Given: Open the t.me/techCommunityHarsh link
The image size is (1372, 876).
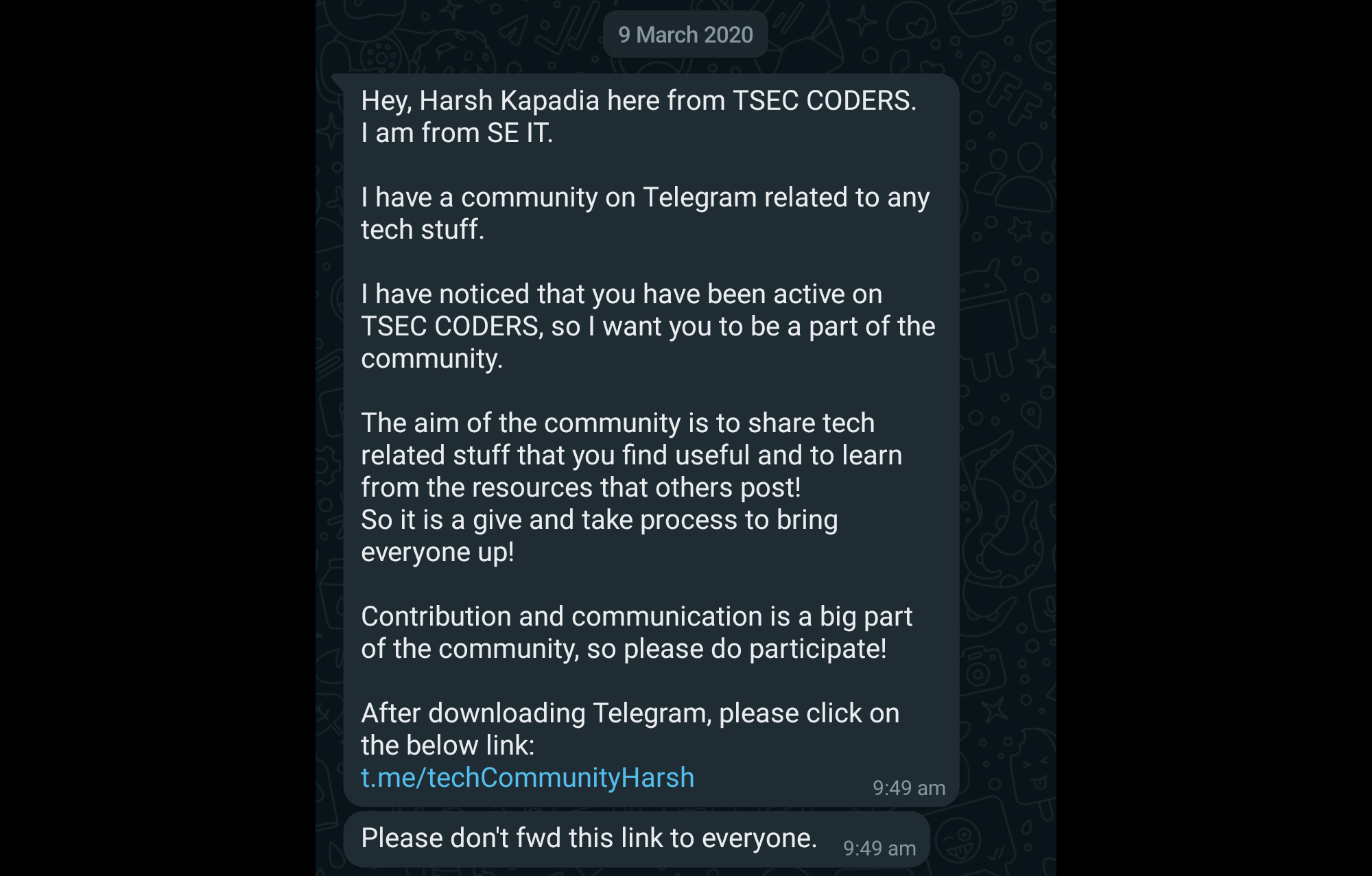Looking at the screenshot, I should coord(528,778).
